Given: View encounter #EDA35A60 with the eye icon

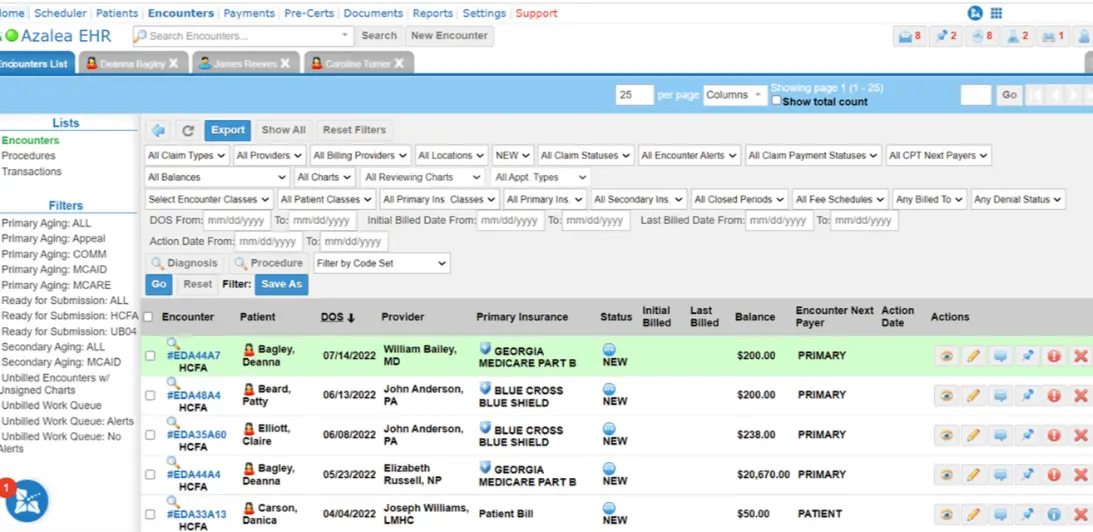Looking at the screenshot, I should (x=946, y=435).
